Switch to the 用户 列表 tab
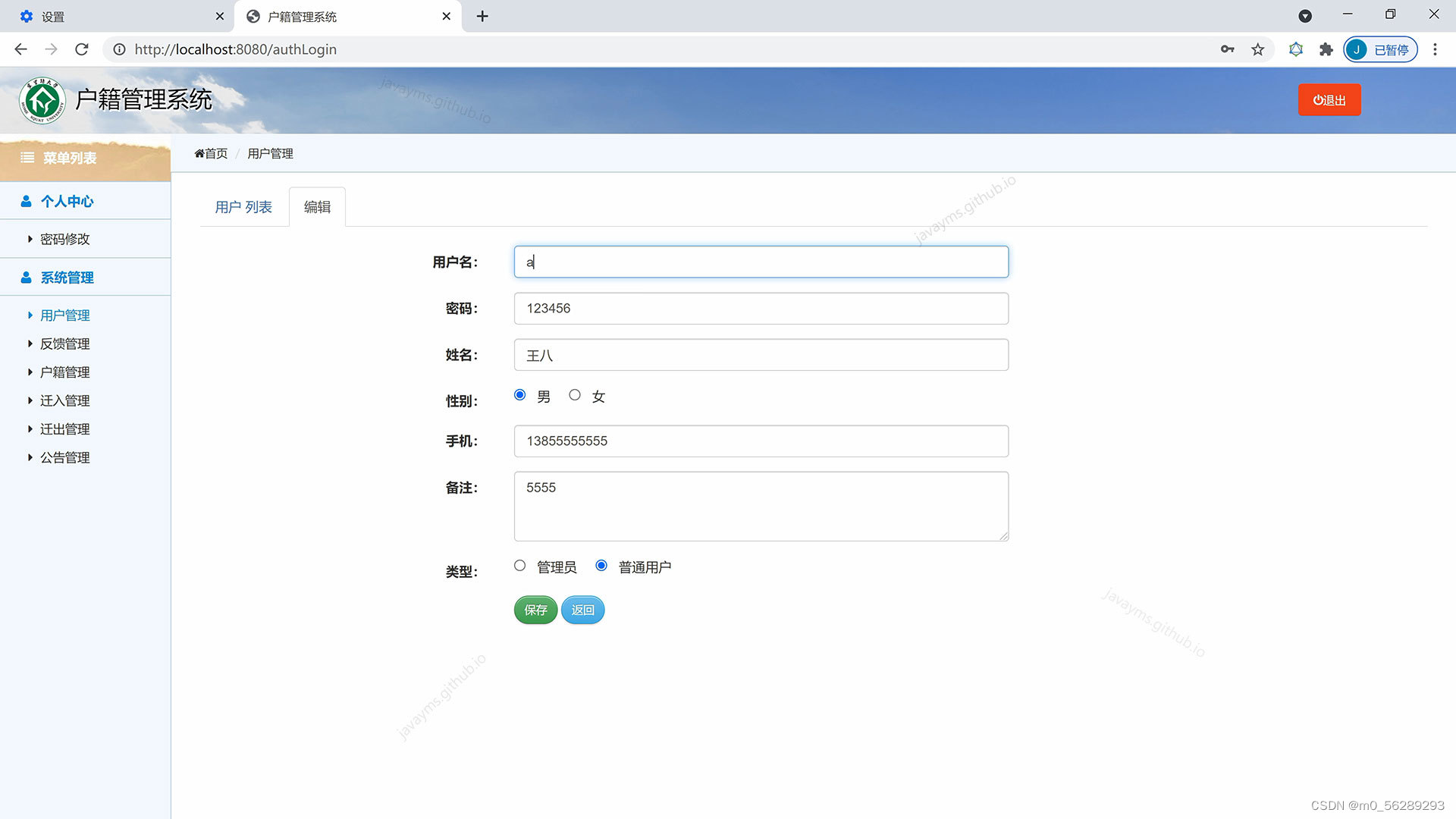Viewport: 1456px width, 819px height. [x=243, y=207]
